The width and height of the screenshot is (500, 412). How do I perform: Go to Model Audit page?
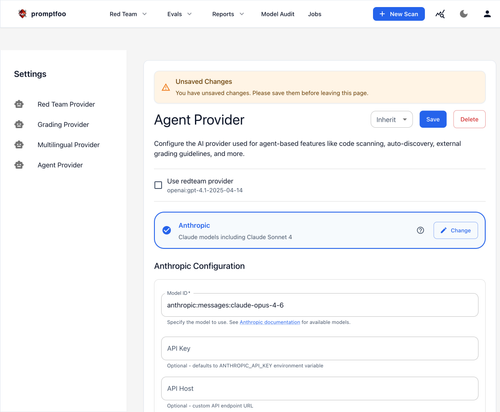click(277, 14)
